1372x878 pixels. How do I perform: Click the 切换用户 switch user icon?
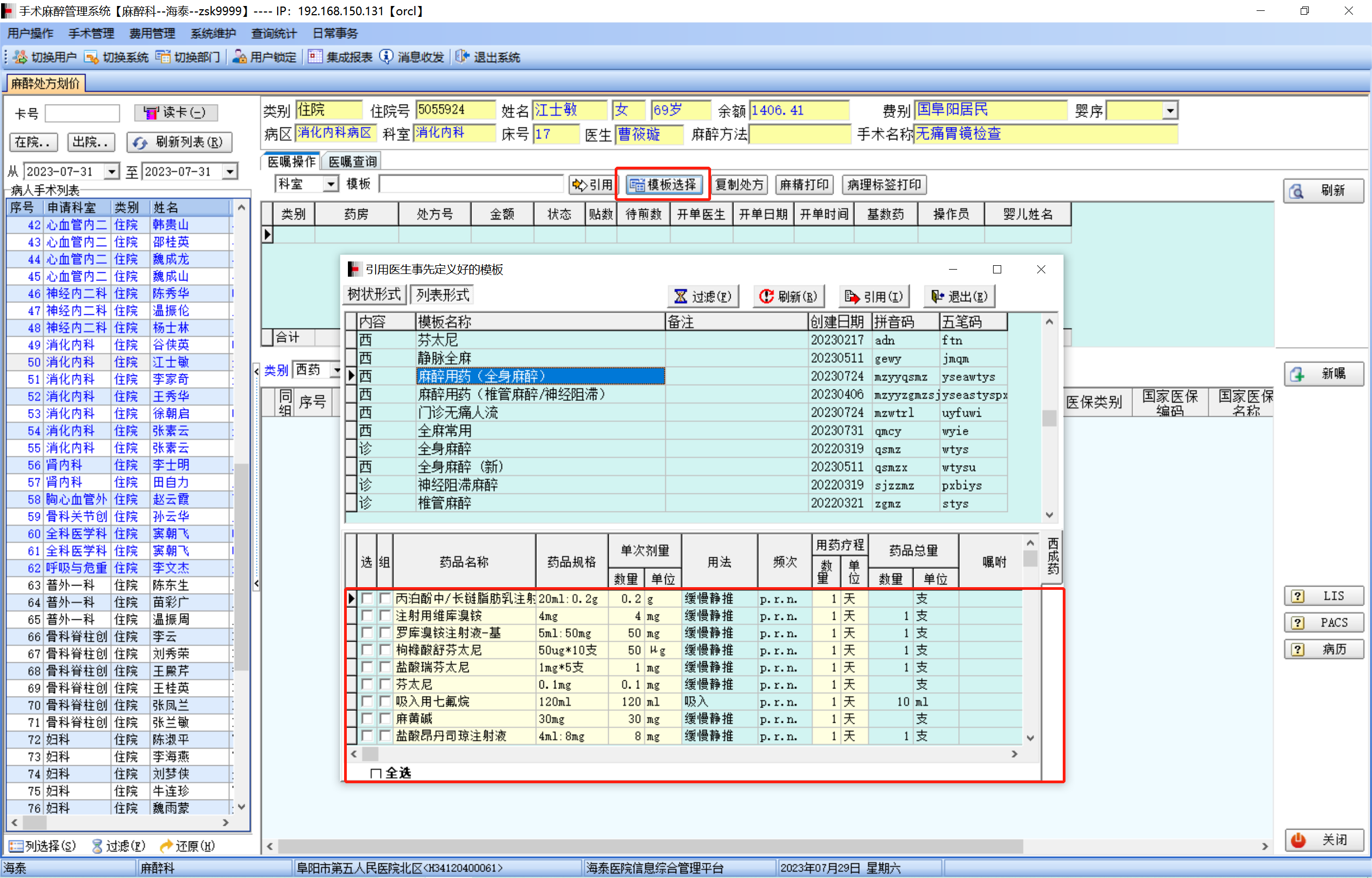21,57
